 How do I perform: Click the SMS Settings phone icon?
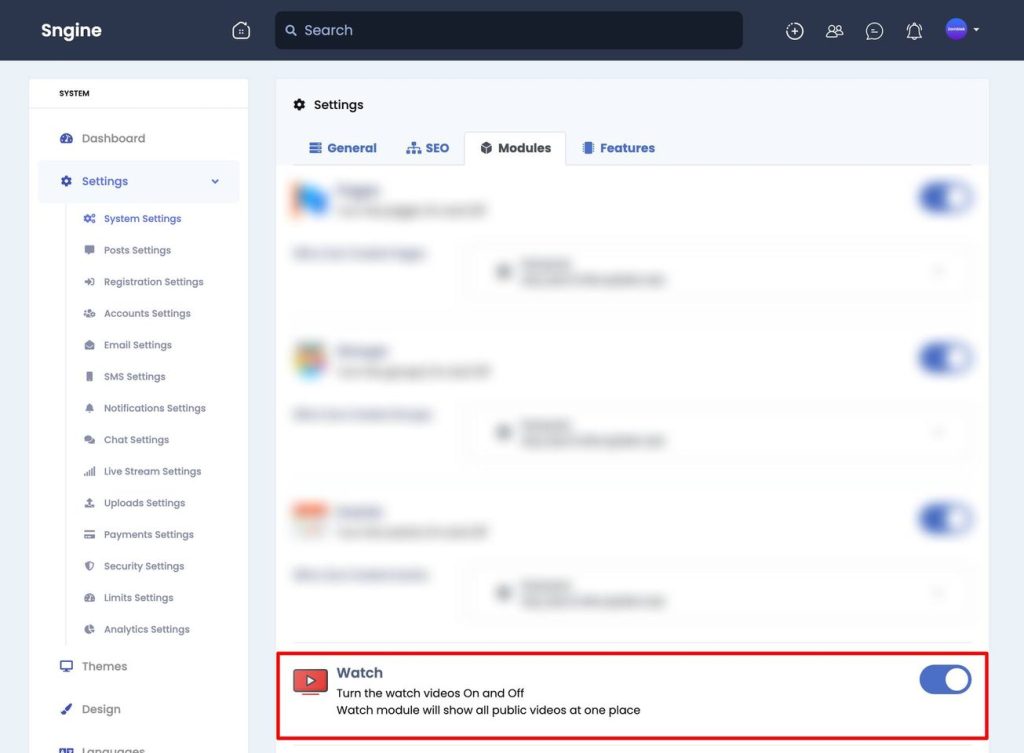click(89, 377)
